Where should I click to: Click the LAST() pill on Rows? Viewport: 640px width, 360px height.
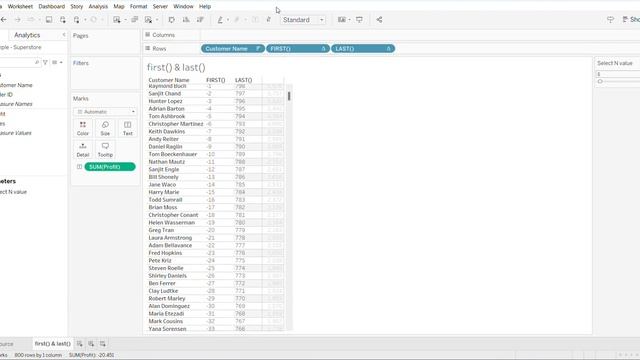pyautogui.click(x=363, y=49)
